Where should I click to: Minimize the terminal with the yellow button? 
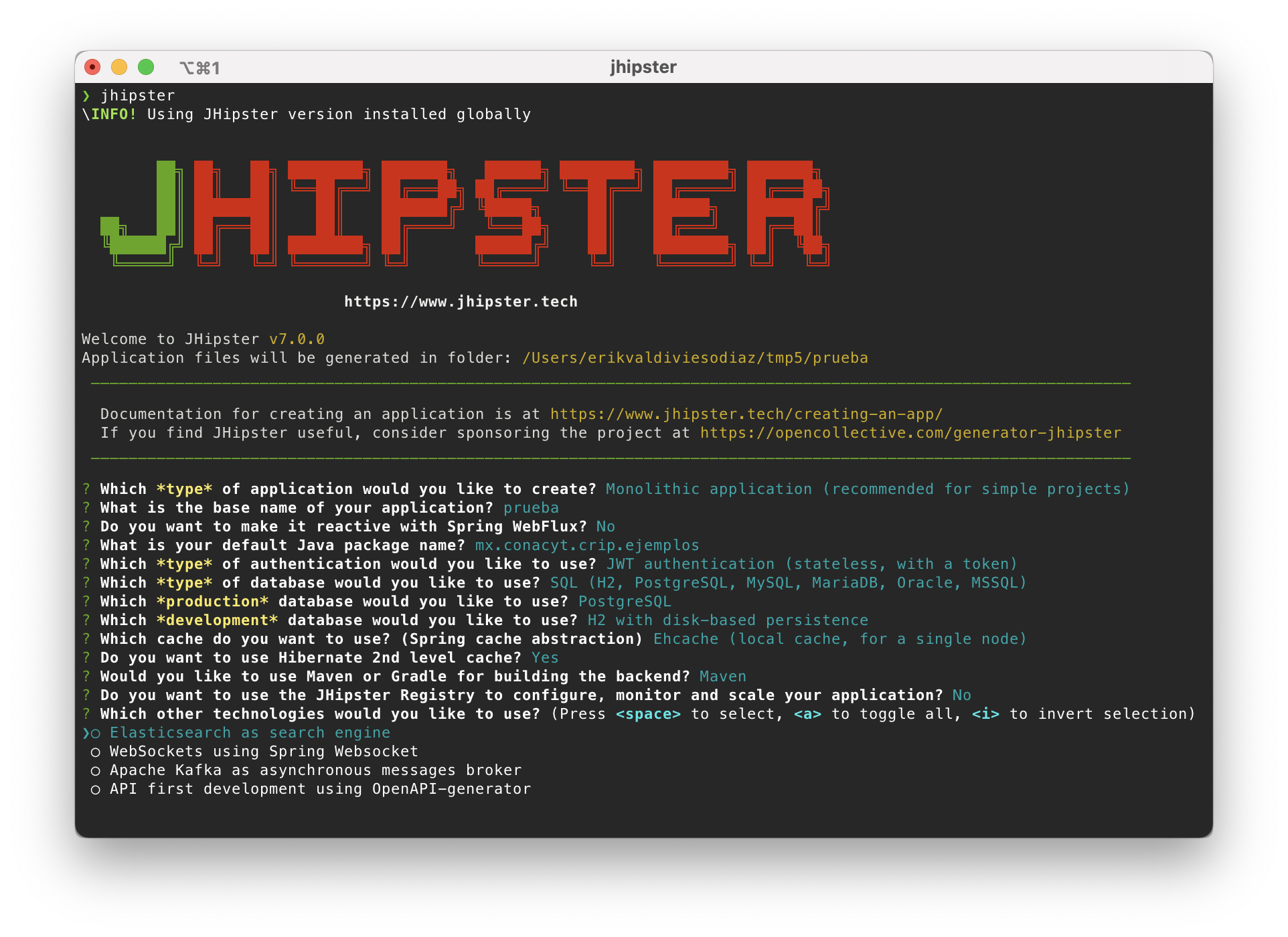[119, 67]
